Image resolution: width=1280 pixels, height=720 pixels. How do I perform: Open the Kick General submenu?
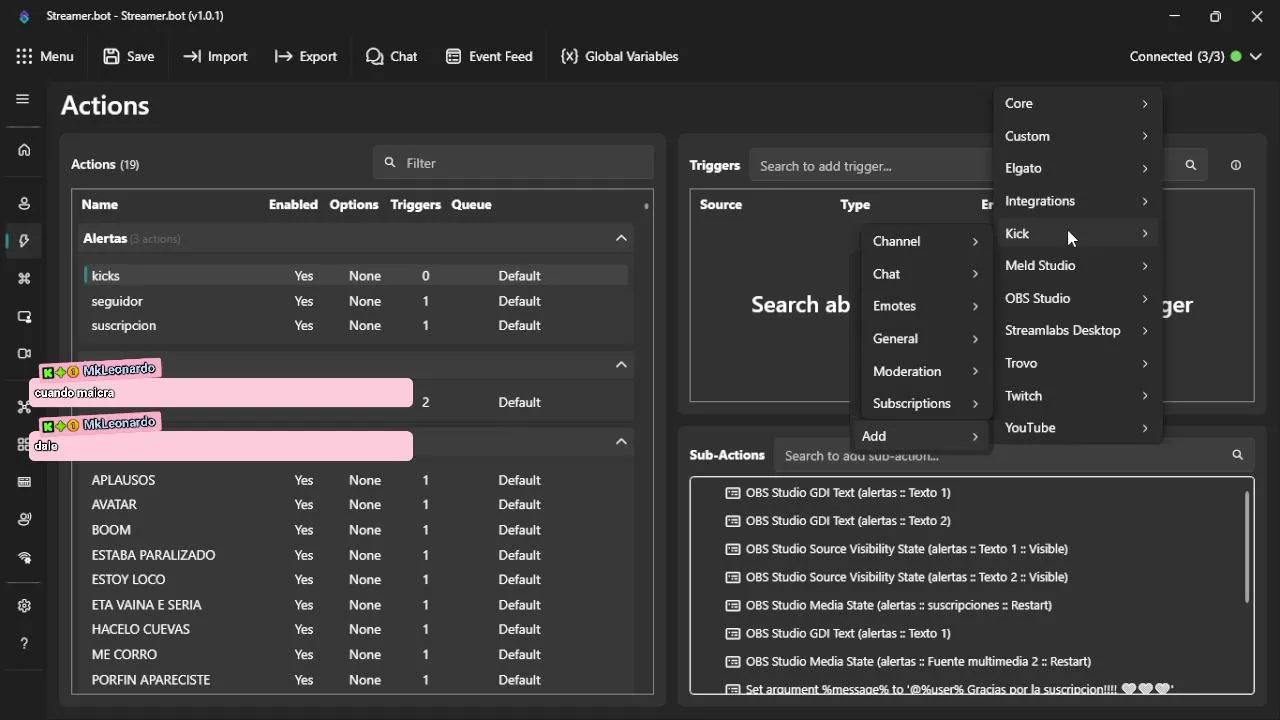925,339
